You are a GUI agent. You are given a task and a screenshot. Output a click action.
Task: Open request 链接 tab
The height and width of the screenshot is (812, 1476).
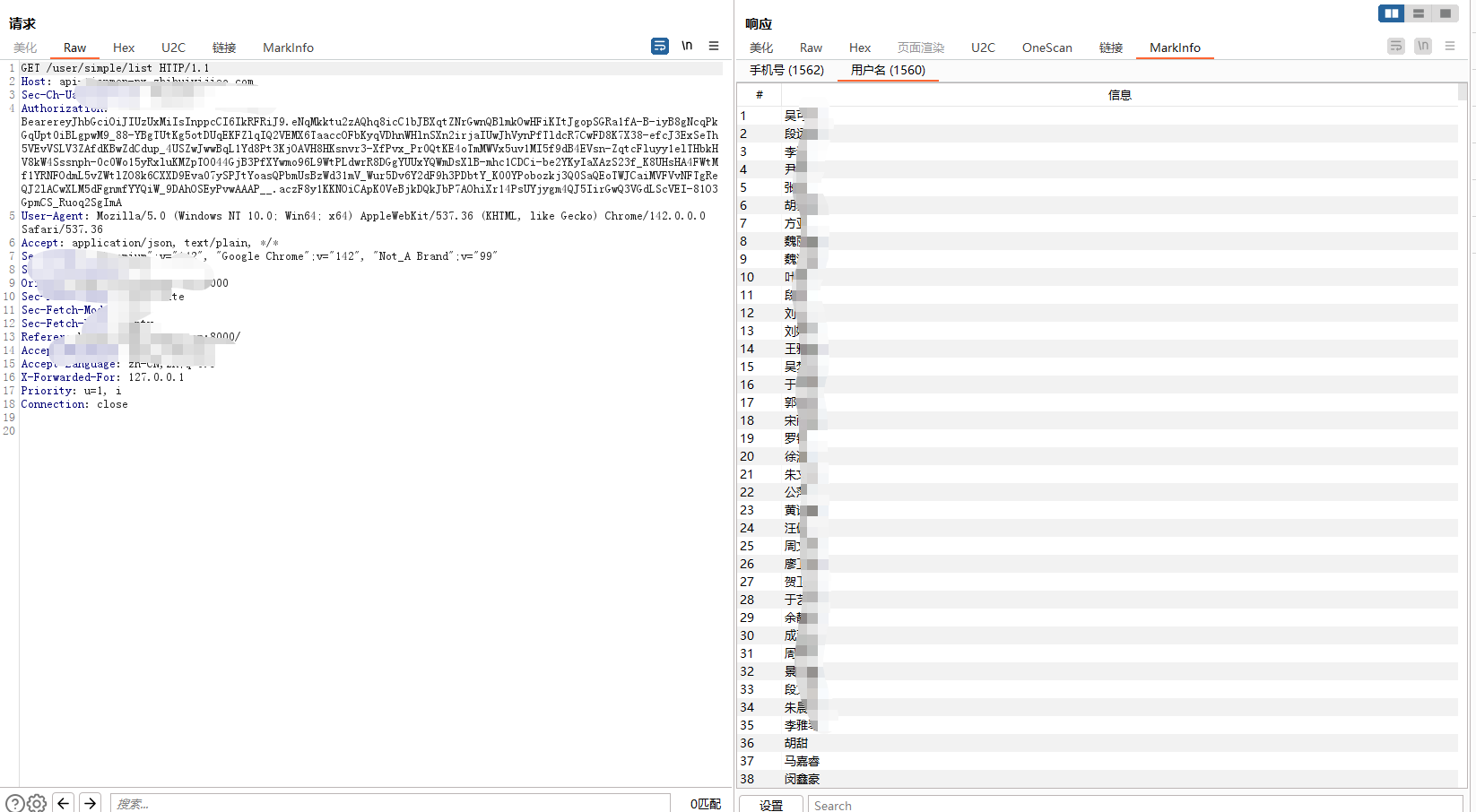click(224, 48)
